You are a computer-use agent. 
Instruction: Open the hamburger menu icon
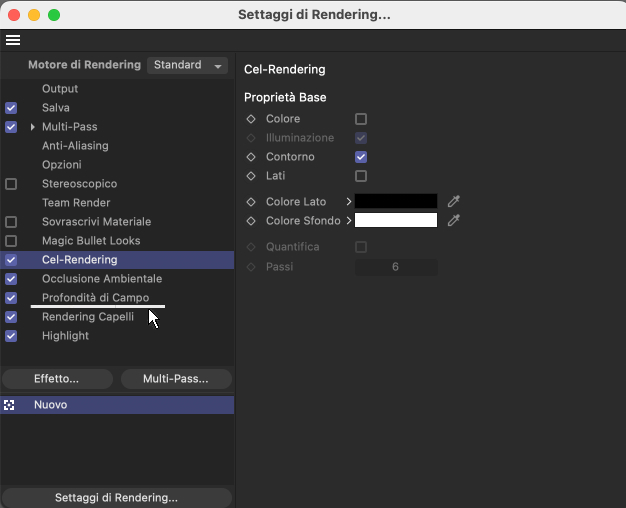click(x=13, y=40)
